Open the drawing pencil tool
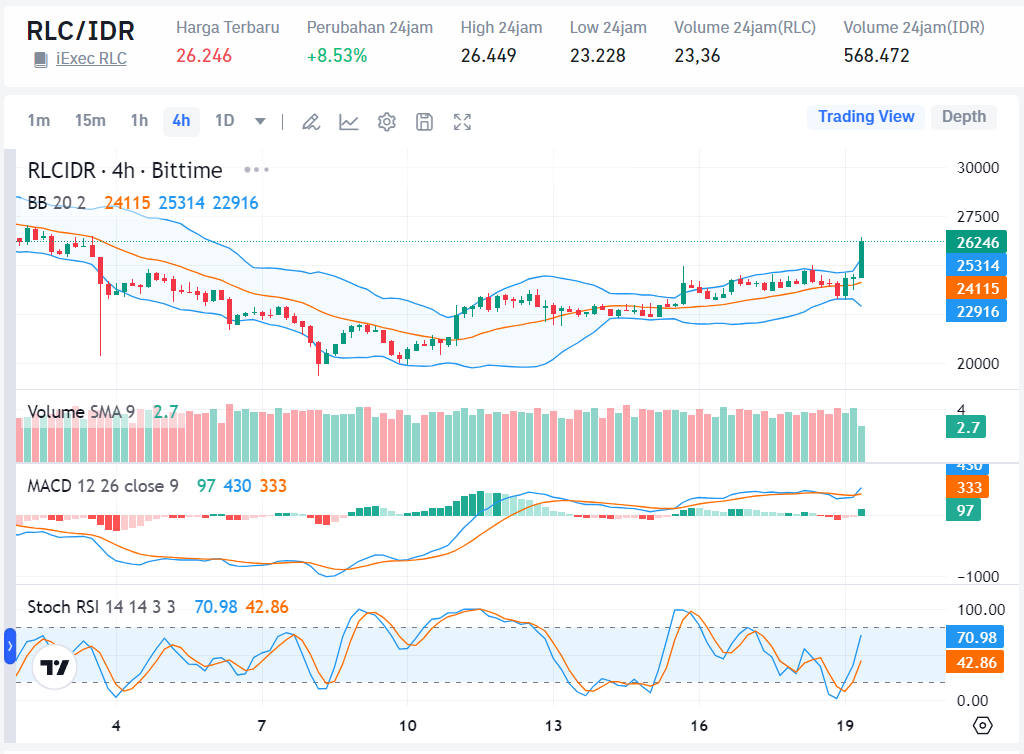Image resolution: width=1024 pixels, height=754 pixels. pos(311,122)
